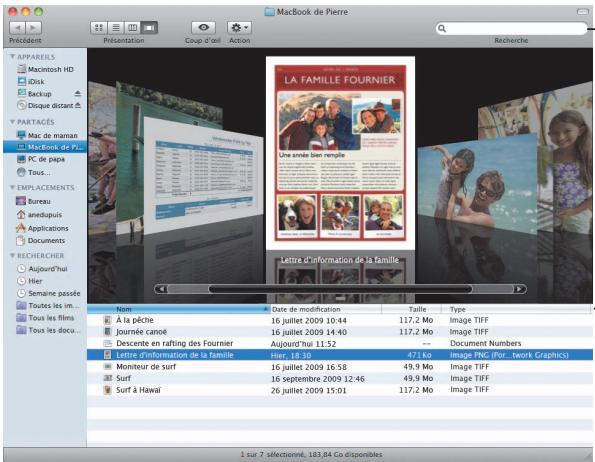Switch to Cover Flow view presentation

point(149,28)
